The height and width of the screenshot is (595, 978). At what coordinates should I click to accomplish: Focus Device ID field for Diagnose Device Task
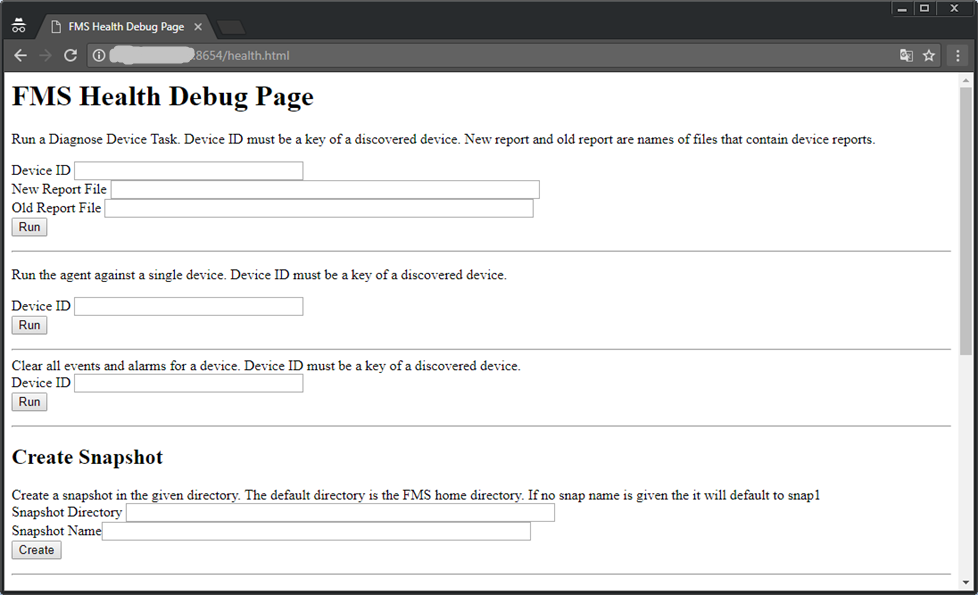coord(188,170)
